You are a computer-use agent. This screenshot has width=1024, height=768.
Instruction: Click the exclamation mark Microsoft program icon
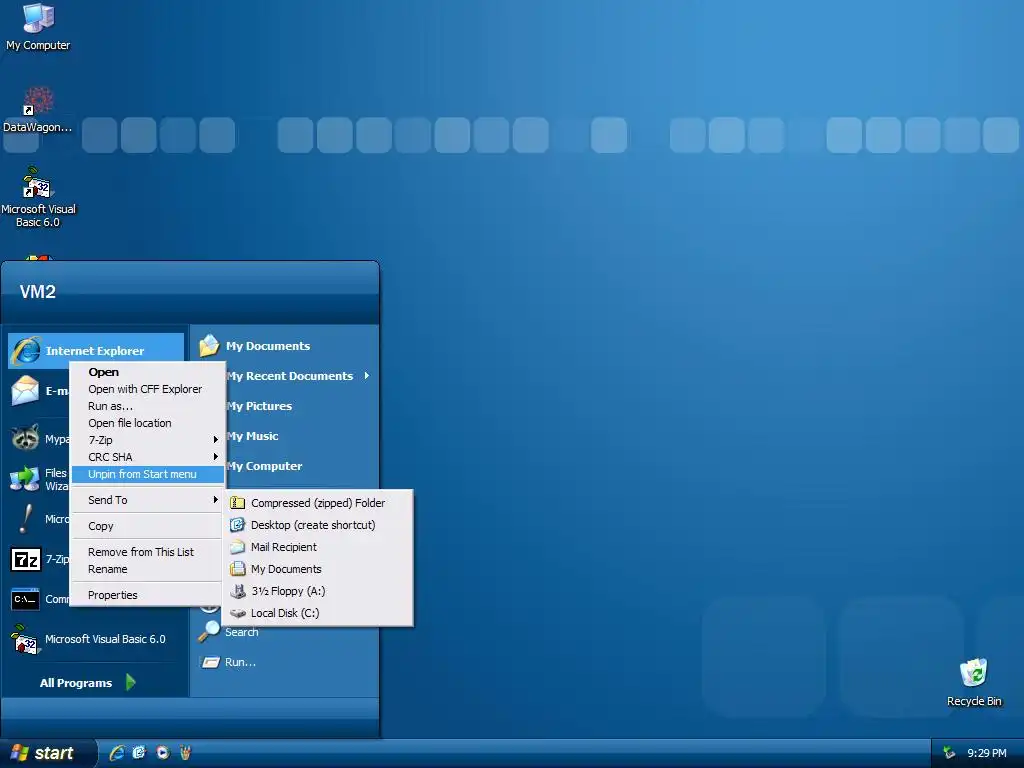pyautogui.click(x=25, y=519)
